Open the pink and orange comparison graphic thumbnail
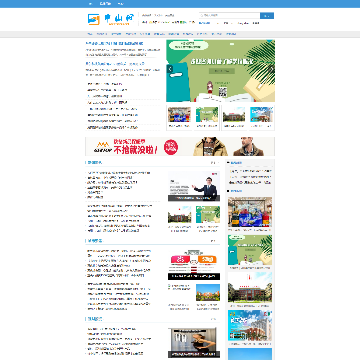 pos(194,265)
